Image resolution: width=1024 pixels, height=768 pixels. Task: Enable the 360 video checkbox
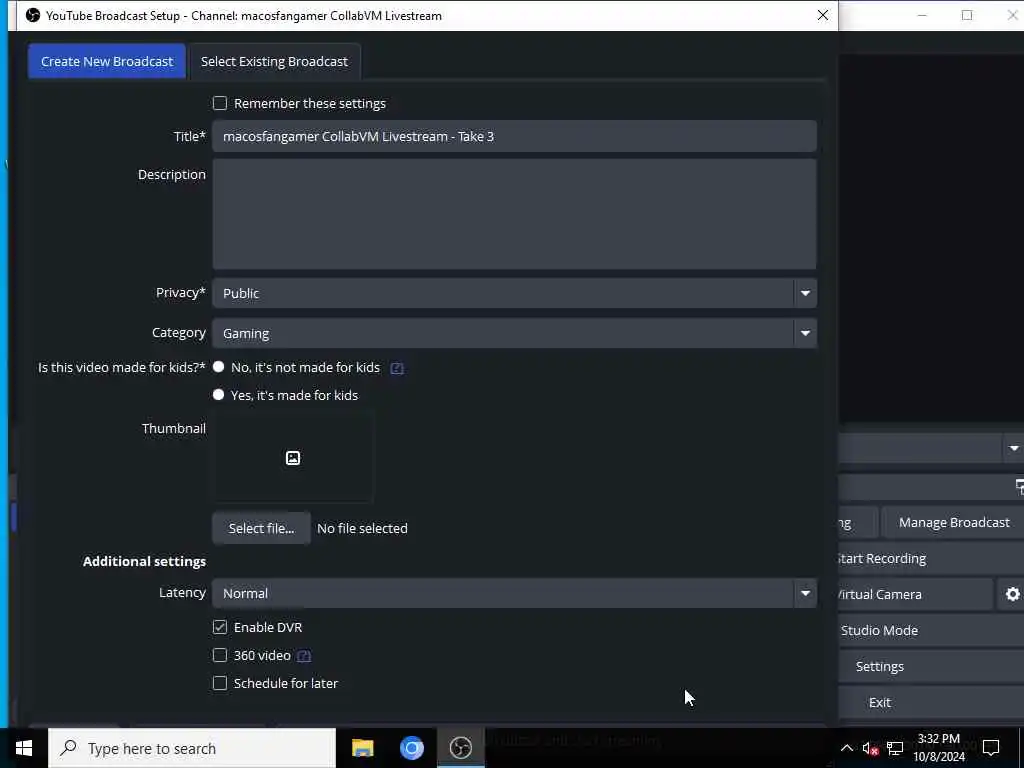coord(220,655)
